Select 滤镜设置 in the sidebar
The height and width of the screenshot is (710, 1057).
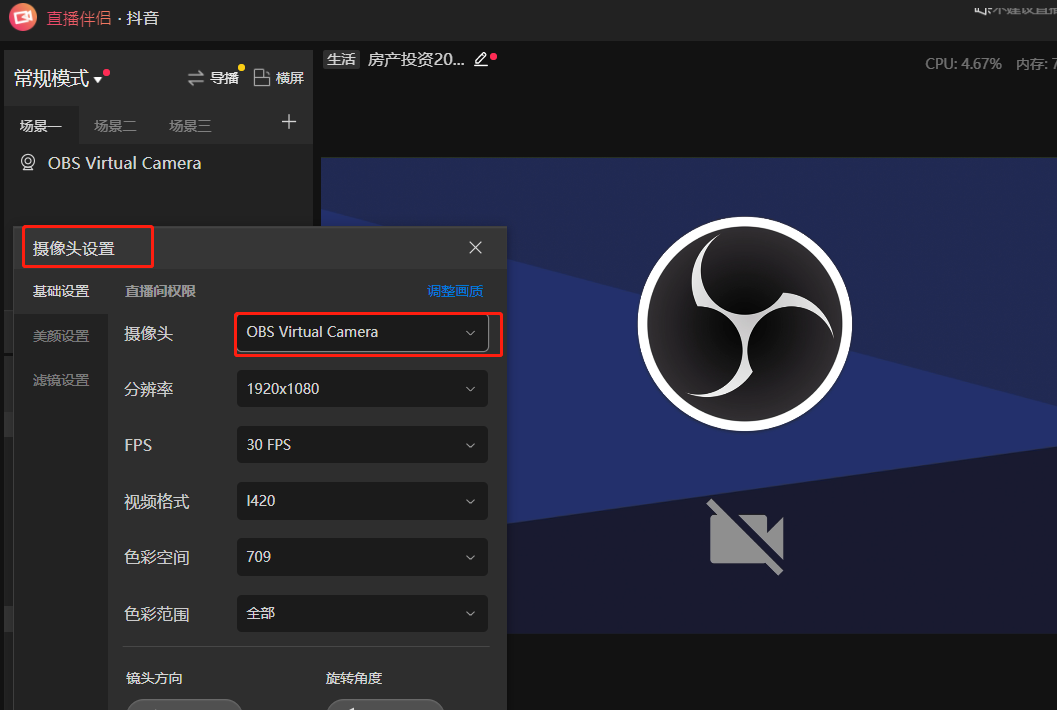(61, 380)
